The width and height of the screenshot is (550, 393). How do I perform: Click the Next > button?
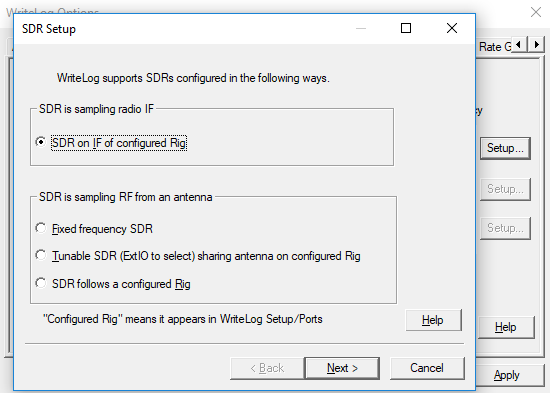point(342,368)
